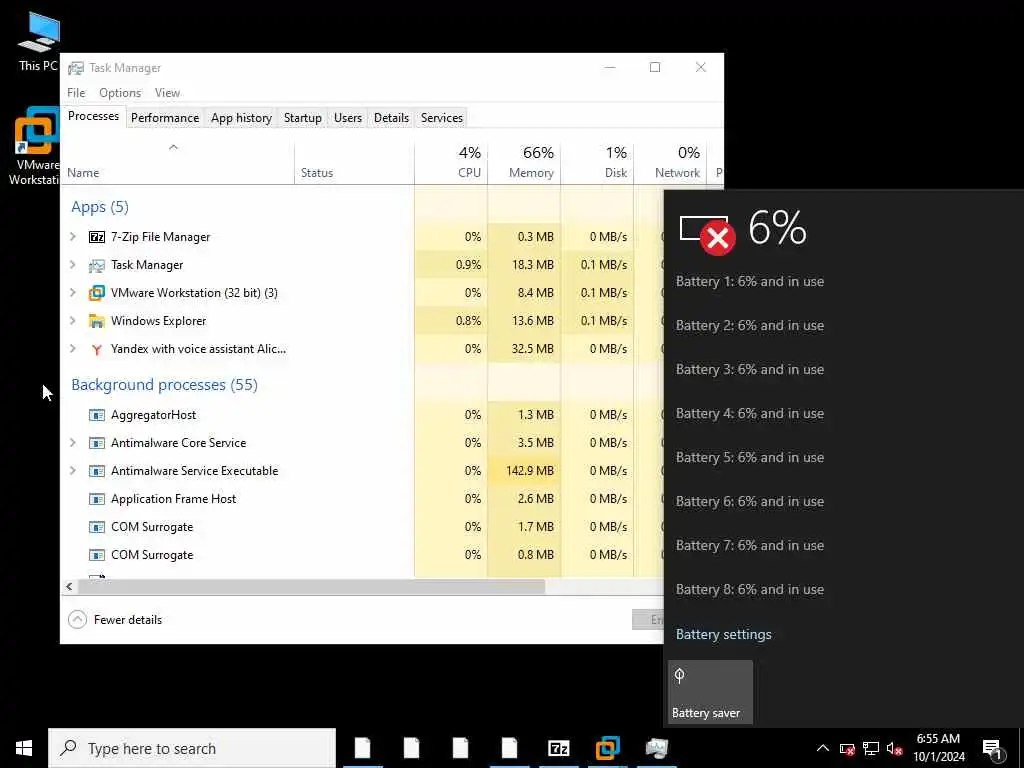
Task: Click the Application Frame Host icon
Action: (x=97, y=500)
